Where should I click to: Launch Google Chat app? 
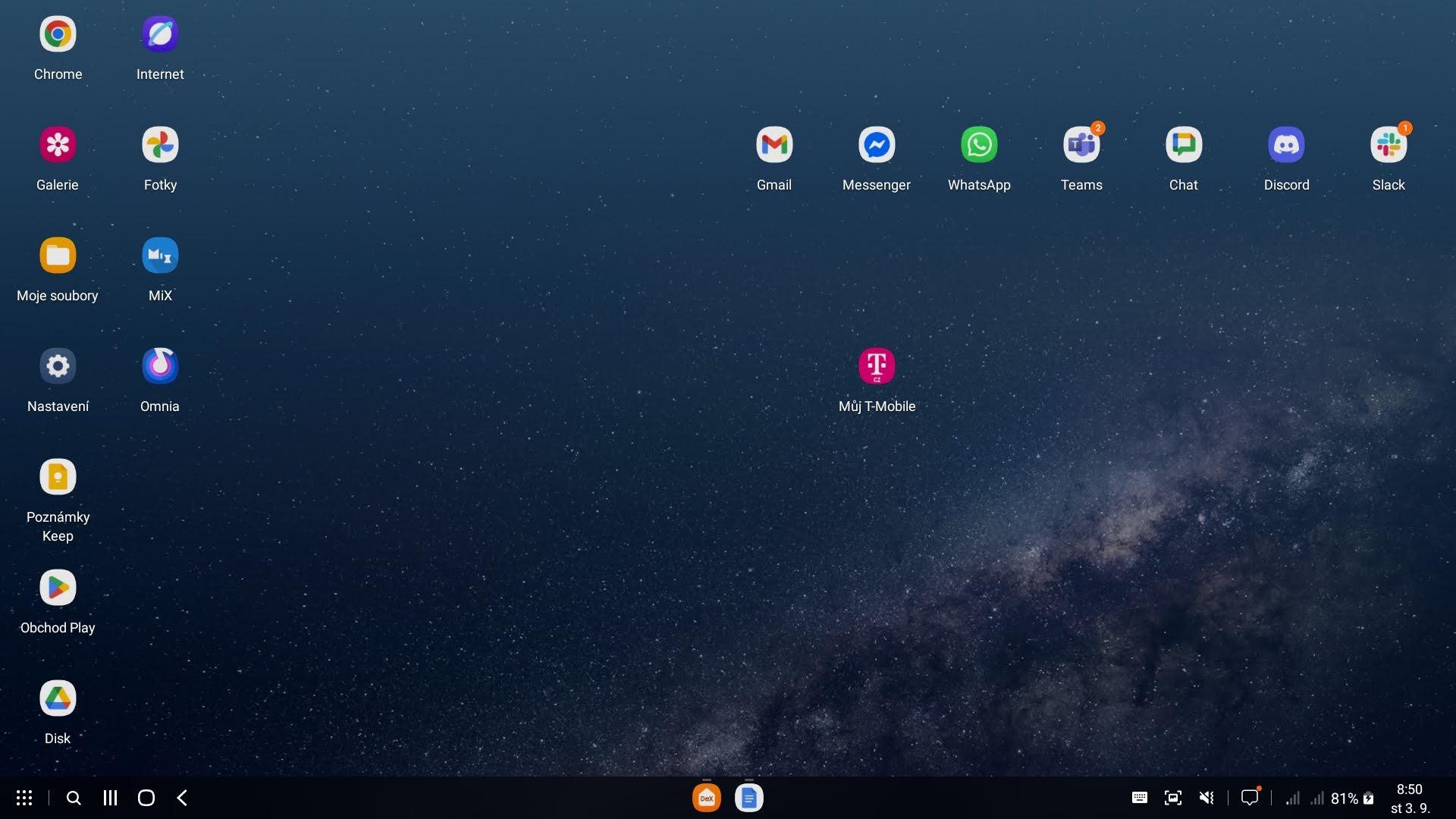coord(1184,145)
